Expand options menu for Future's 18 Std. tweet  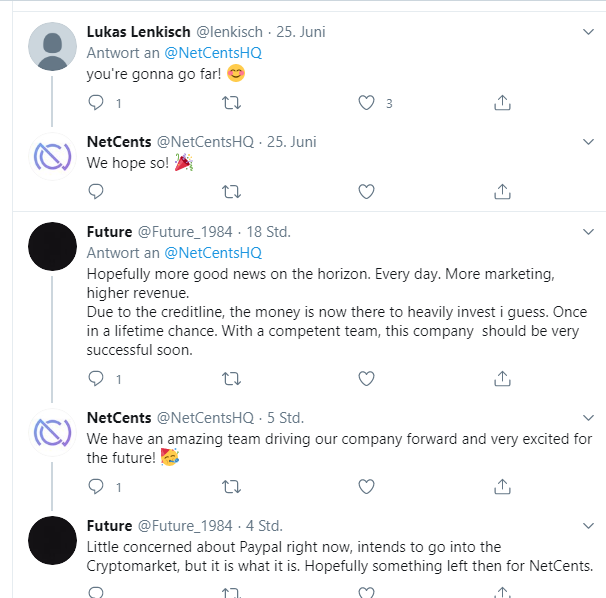coord(587,232)
